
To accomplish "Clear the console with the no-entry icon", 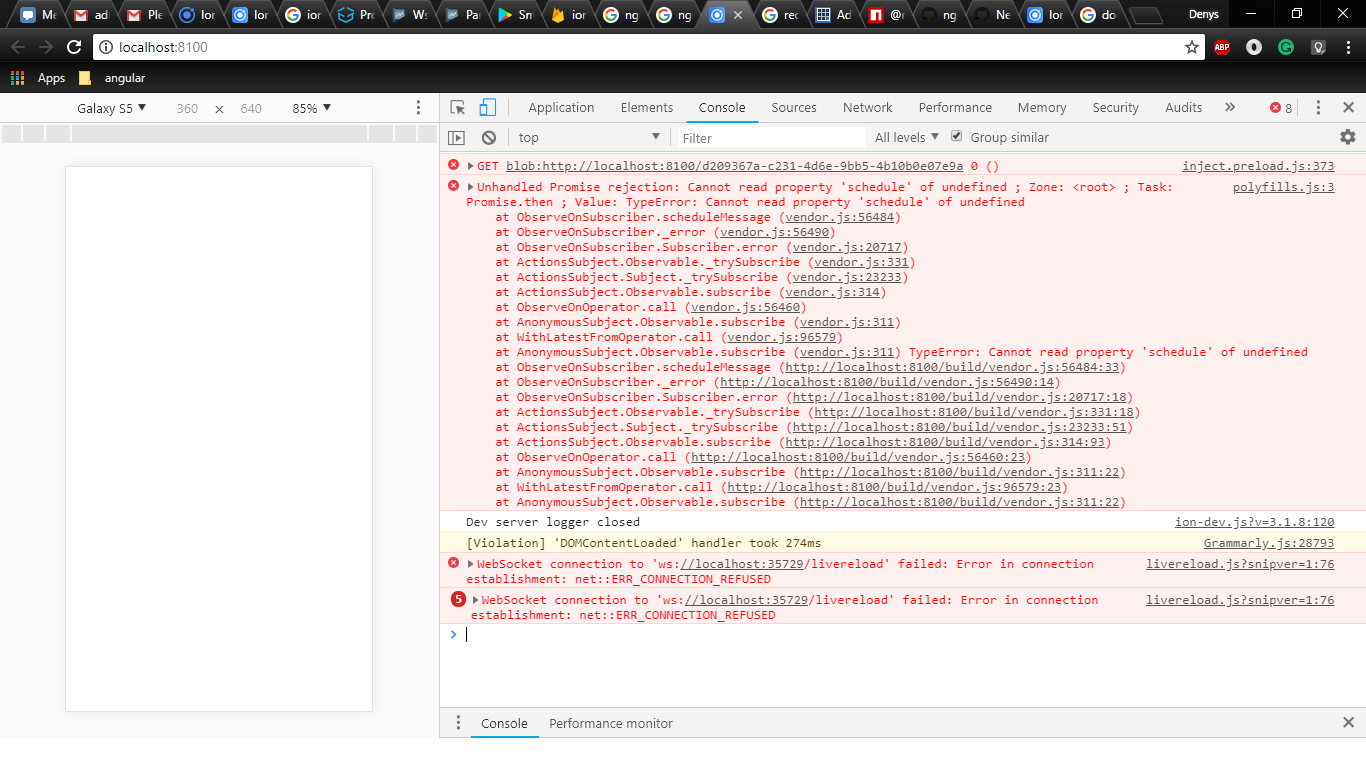I will pos(489,137).
